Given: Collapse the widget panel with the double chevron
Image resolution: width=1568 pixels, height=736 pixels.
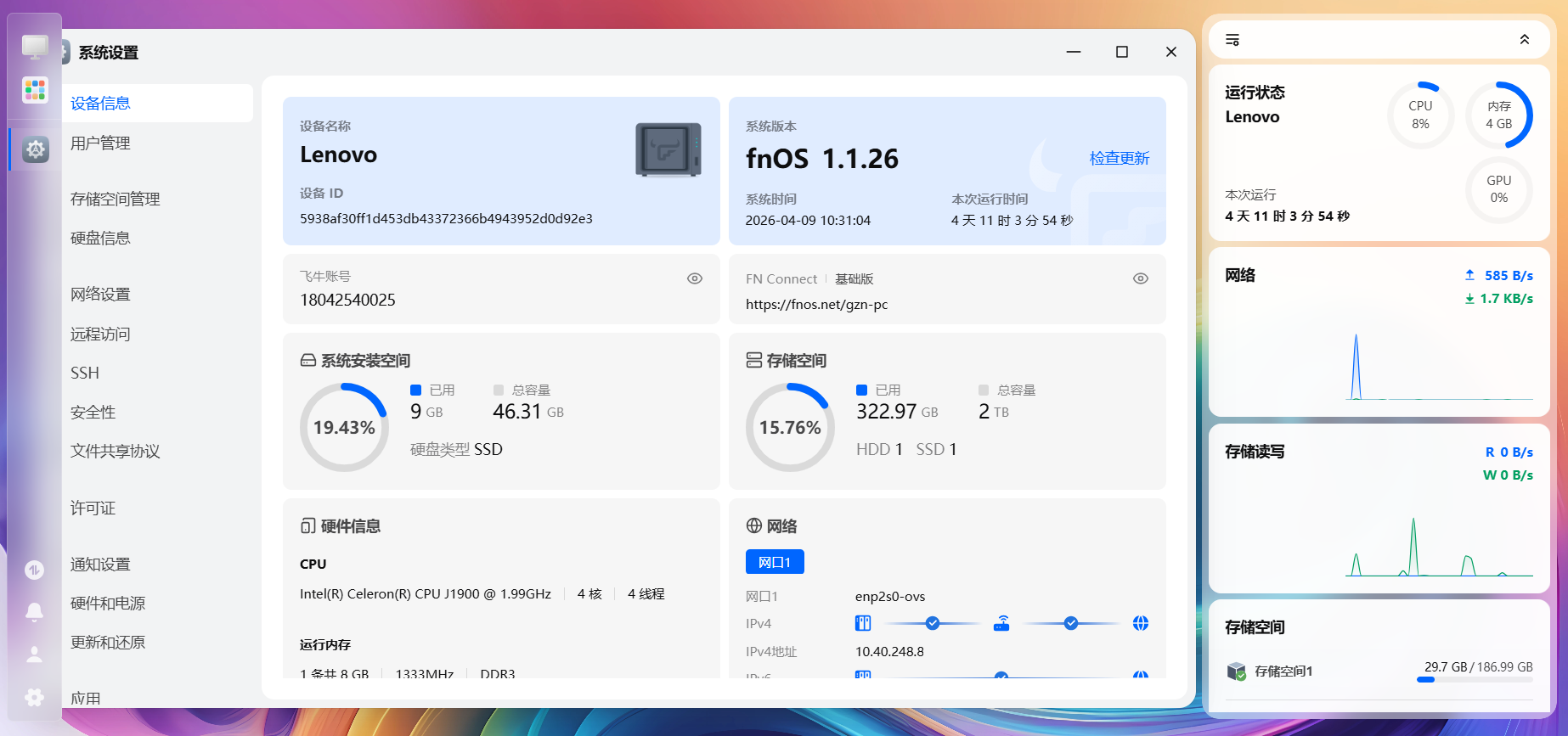Looking at the screenshot, I should [x=1525, y=40].
